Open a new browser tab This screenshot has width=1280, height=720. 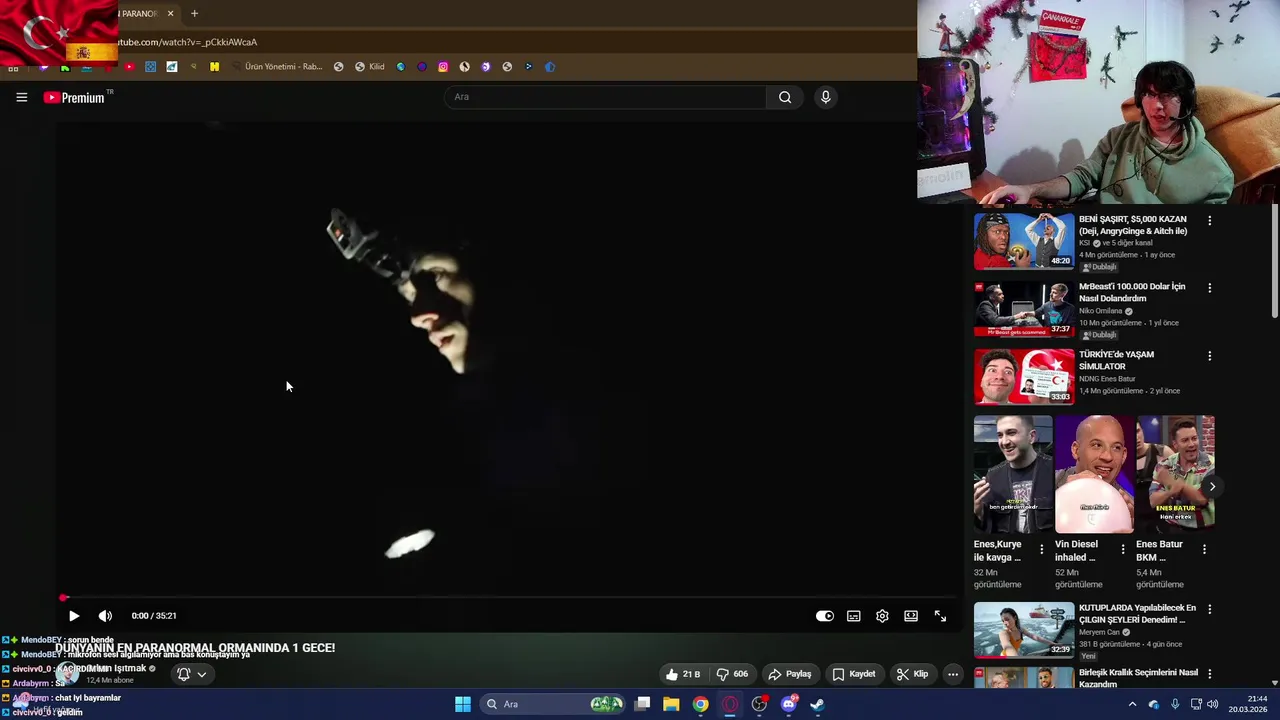click(x=194, y=14)
